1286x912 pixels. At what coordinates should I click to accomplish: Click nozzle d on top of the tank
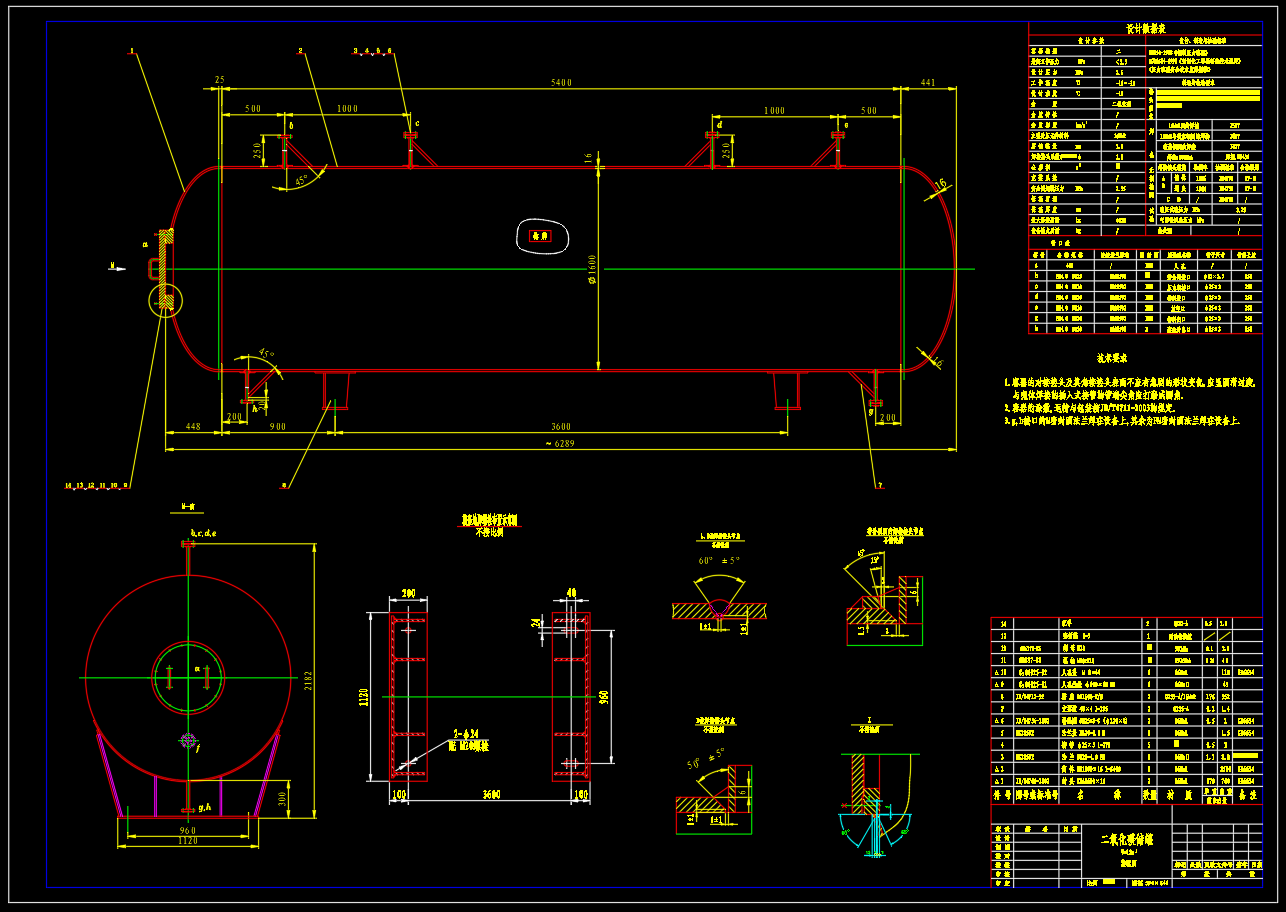(712, 137)
